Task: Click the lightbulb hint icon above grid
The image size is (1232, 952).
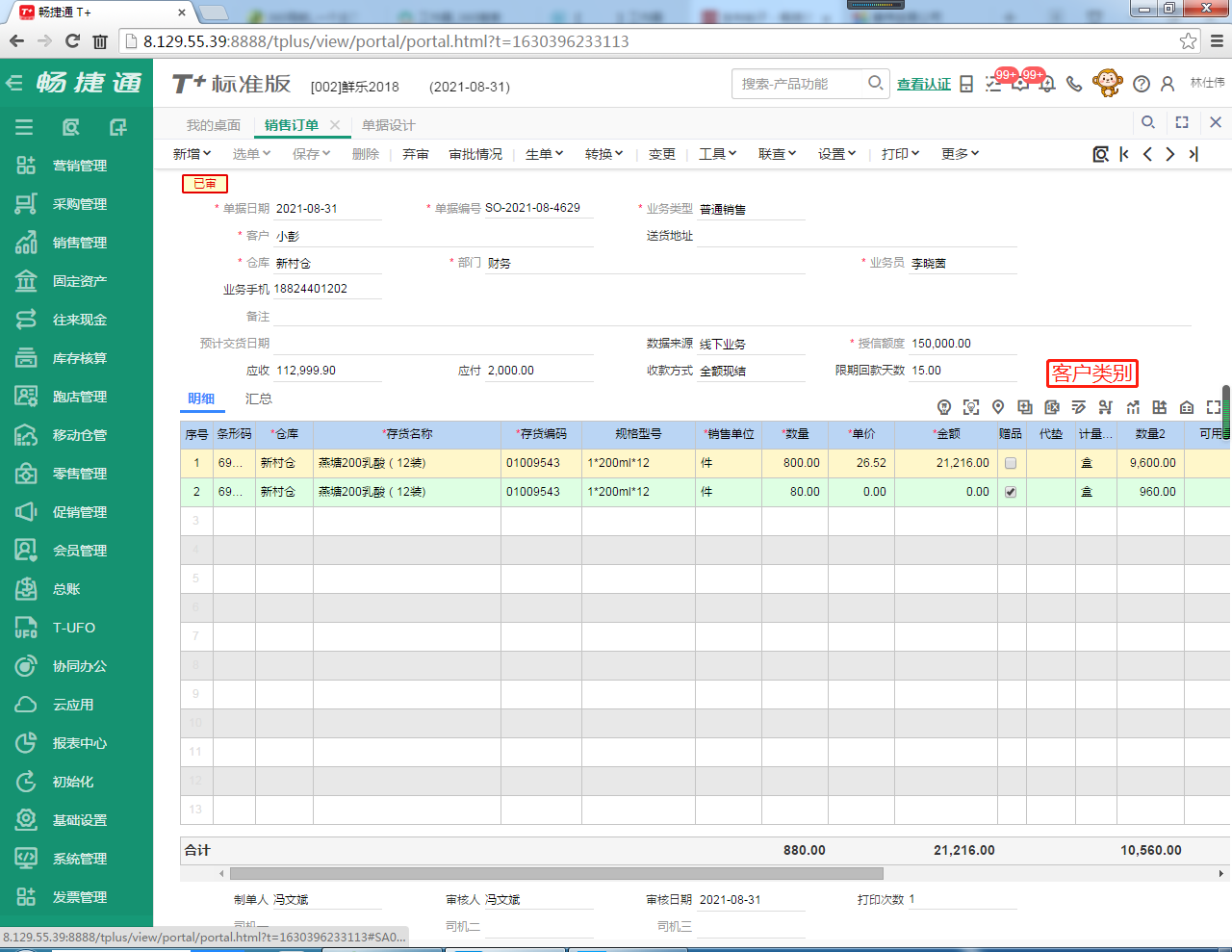Action: tap(944, 407)
